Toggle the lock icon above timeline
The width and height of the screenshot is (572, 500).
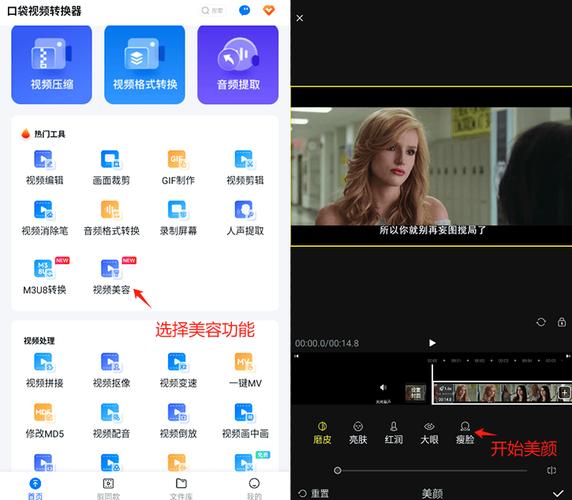tap(562, 322)
